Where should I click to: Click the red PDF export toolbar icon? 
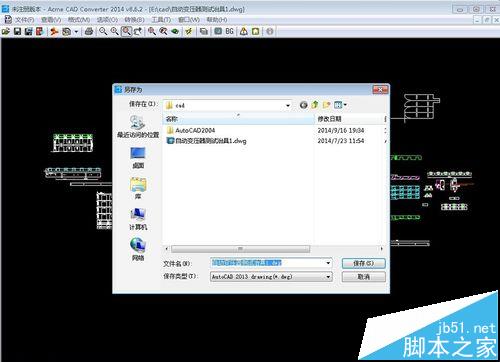(x=40, y=31)
